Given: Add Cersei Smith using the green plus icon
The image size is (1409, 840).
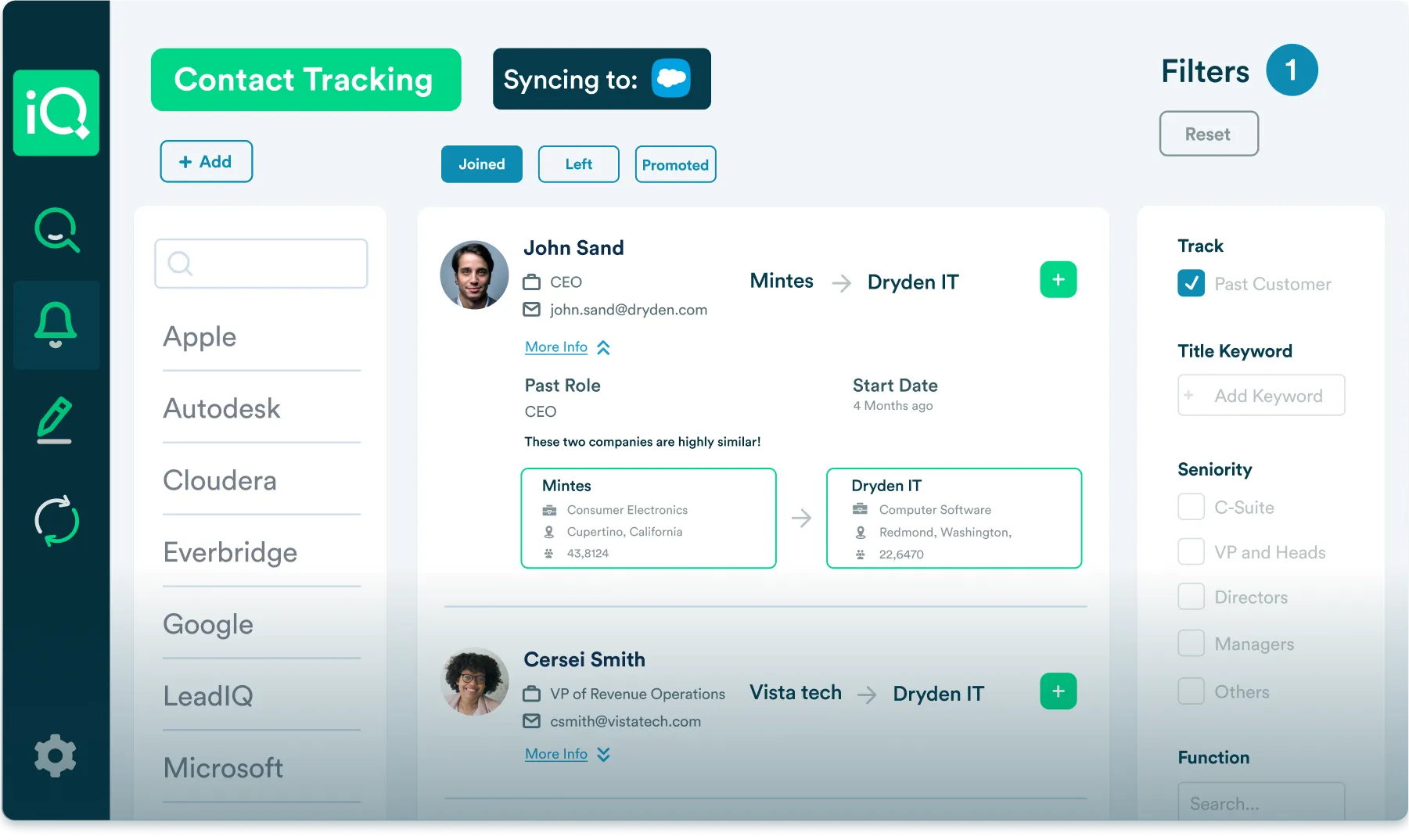Looking at the screenshot, I should coord(1058,691).
